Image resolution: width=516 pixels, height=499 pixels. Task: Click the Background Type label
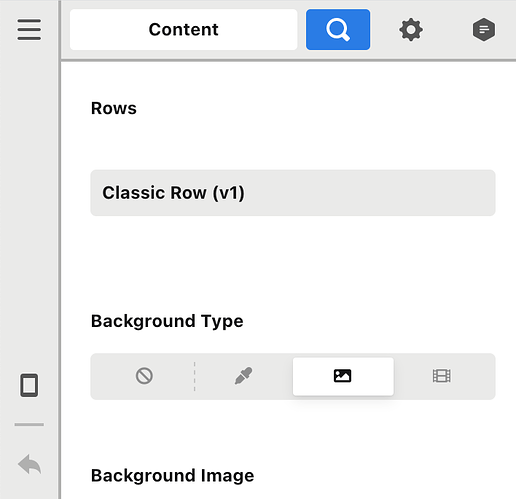click(167, 321)
